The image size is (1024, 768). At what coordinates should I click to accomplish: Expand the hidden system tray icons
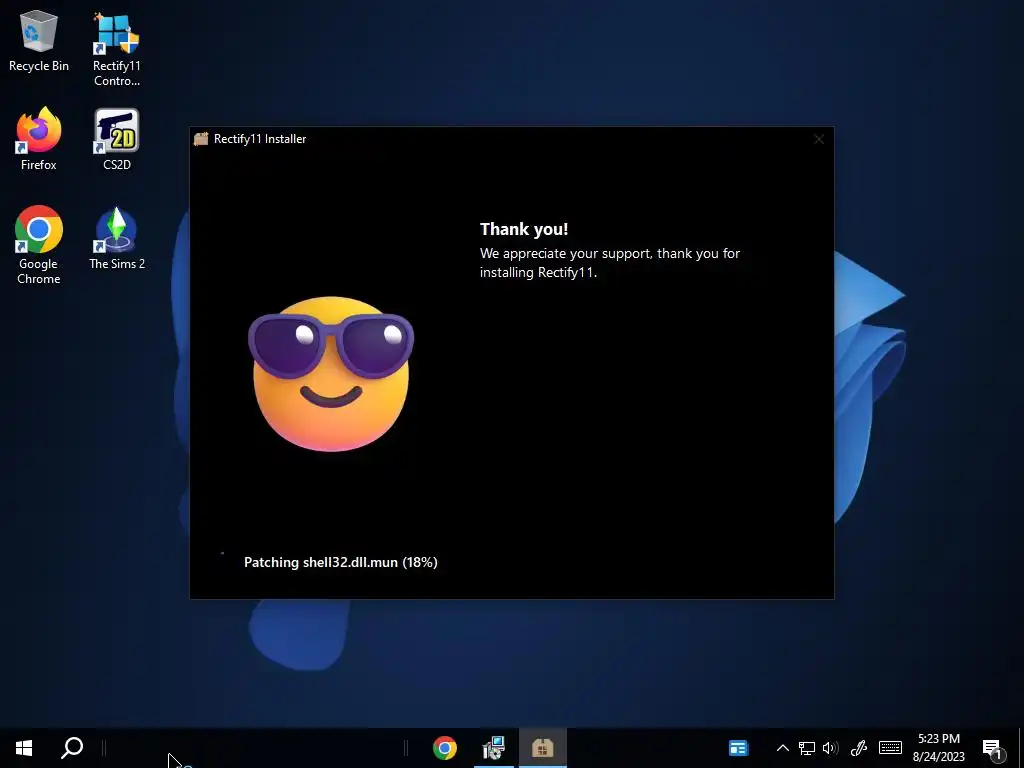[782, 748]
